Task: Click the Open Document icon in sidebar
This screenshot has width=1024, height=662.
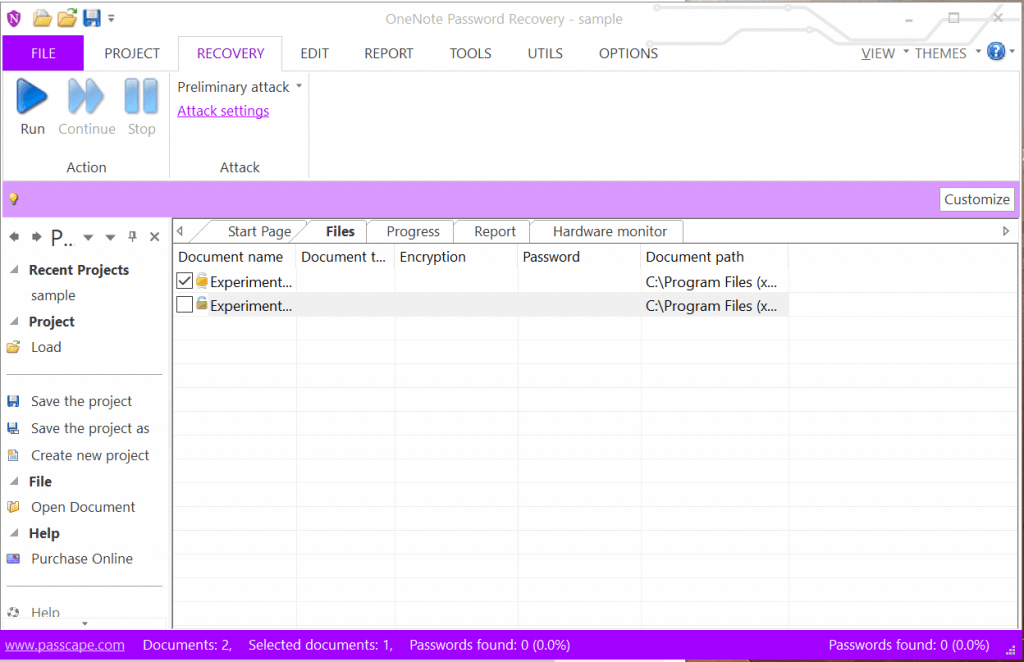Action: click(15, 507)
